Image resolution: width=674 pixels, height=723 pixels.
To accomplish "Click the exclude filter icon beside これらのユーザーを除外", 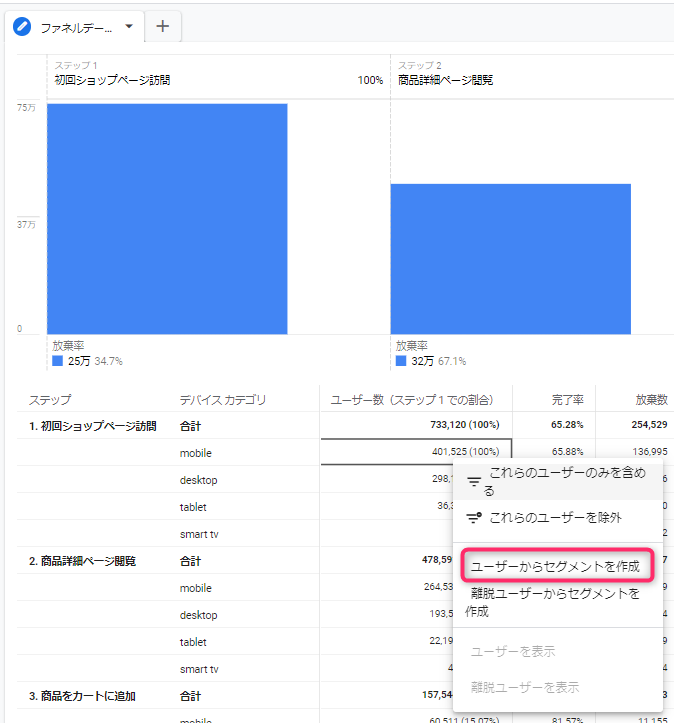I will point(474,518).
